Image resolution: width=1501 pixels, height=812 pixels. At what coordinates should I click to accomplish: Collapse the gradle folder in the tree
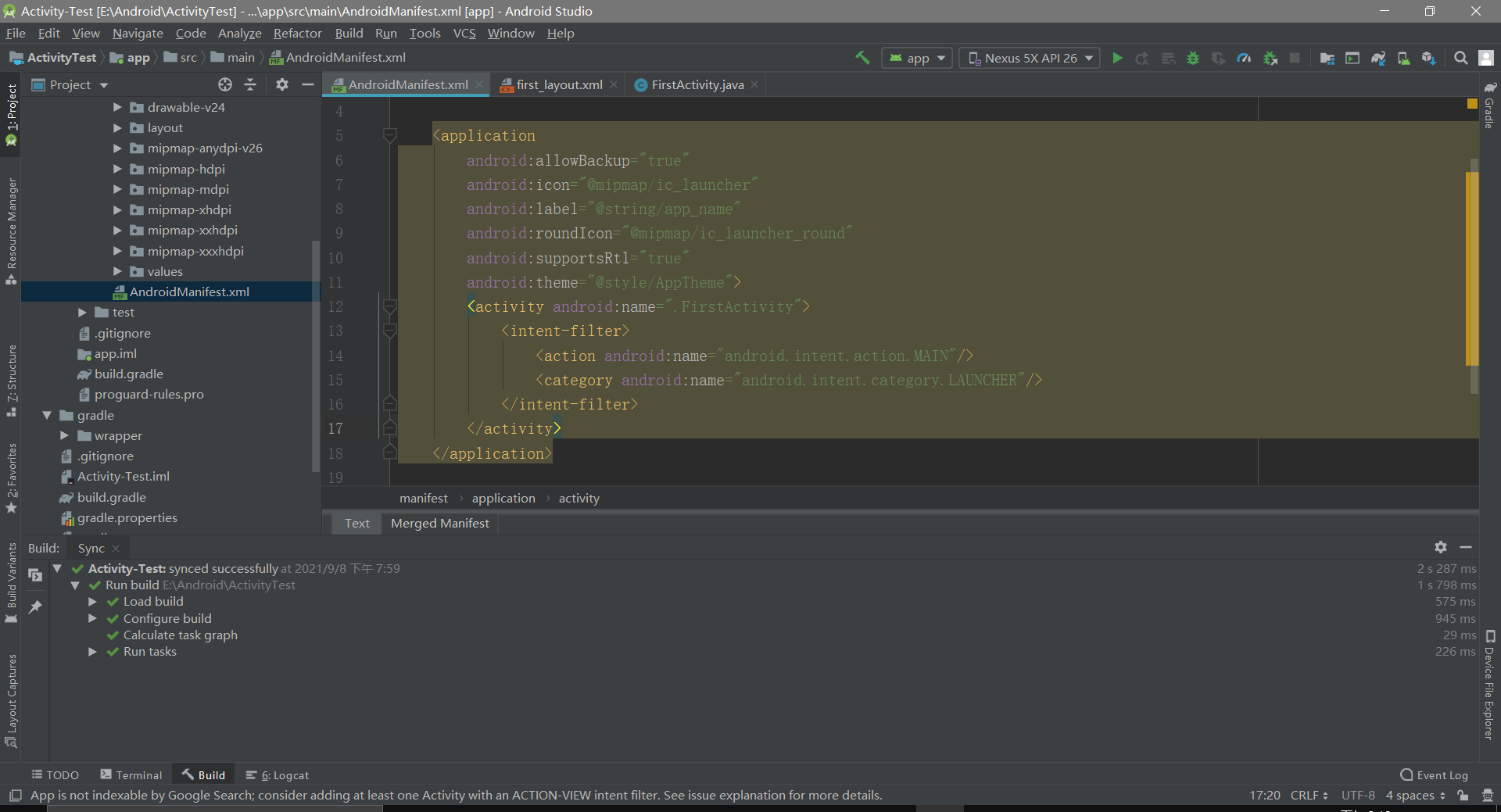pyautogui.click(x=47, y=415)
